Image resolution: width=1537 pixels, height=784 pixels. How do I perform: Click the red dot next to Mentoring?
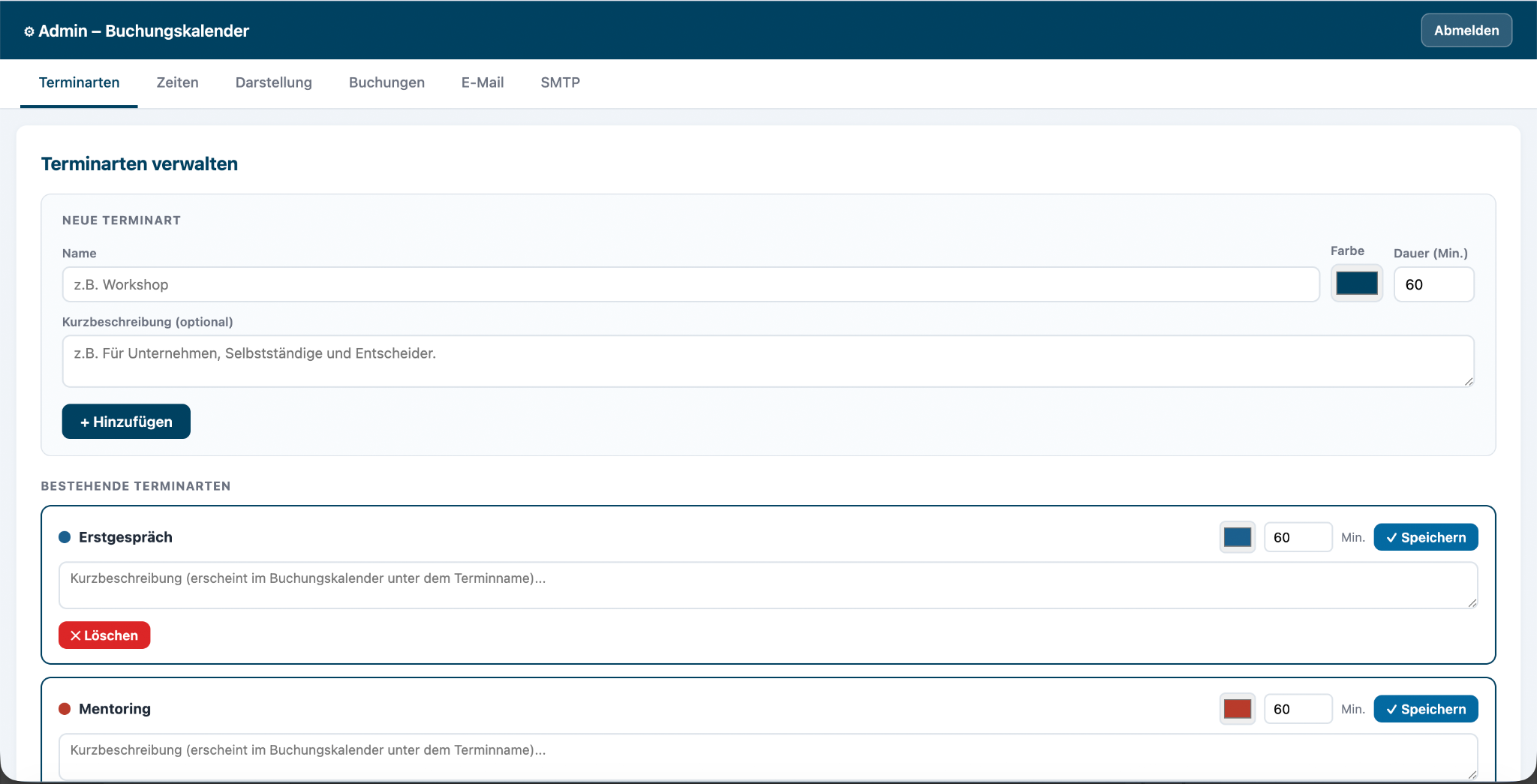(65, 709)
